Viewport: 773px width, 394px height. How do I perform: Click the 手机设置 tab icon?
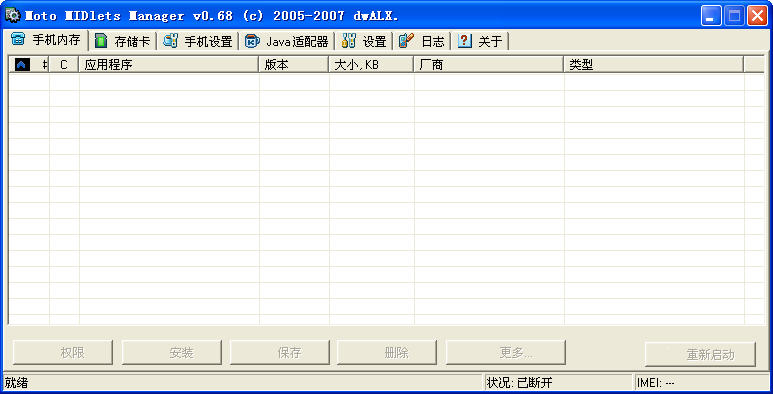[x=171, y=41]
